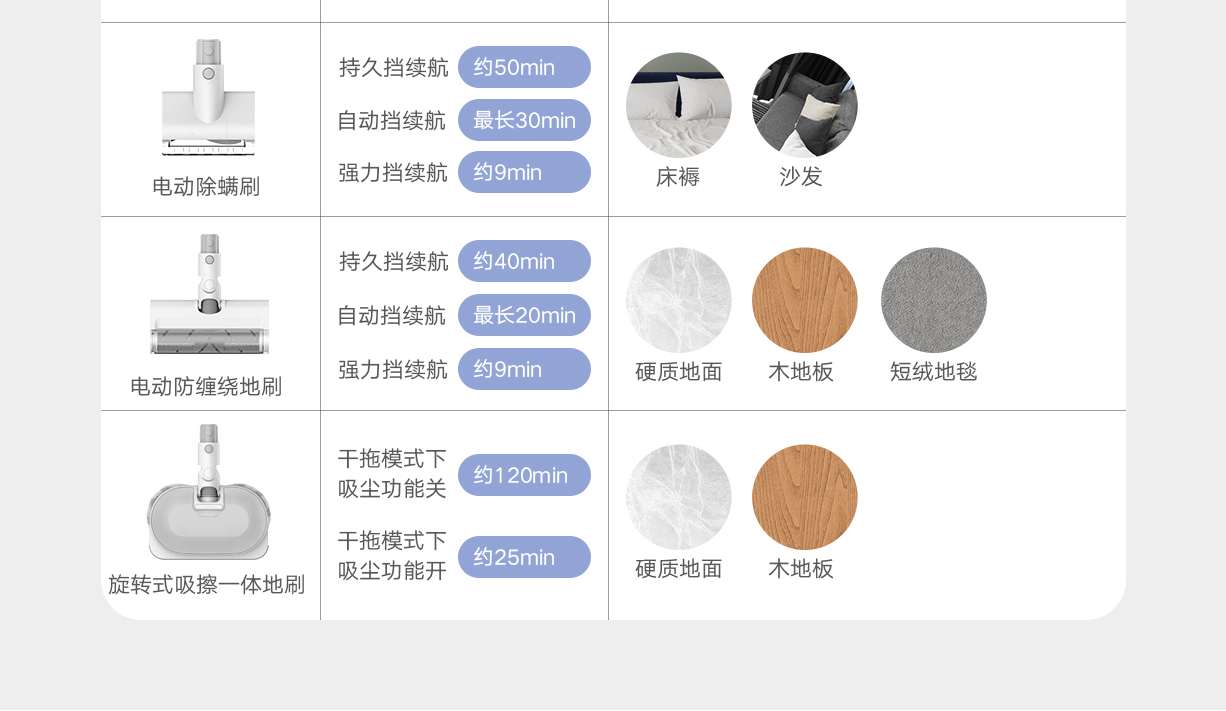Click the electric anti-tangle floor brush image

(x=209, y=295)
